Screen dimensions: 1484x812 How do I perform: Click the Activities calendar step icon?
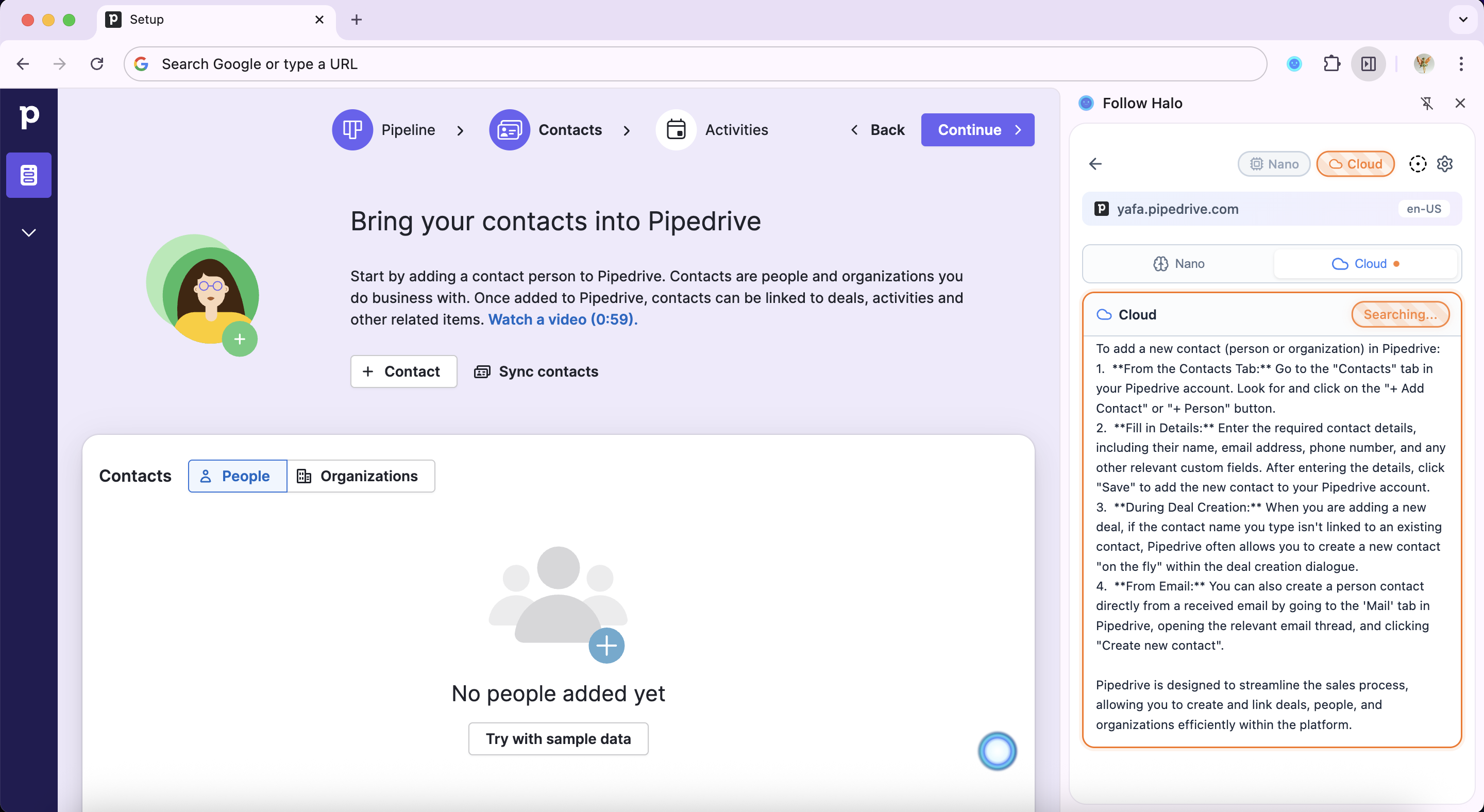click(676, 129)
